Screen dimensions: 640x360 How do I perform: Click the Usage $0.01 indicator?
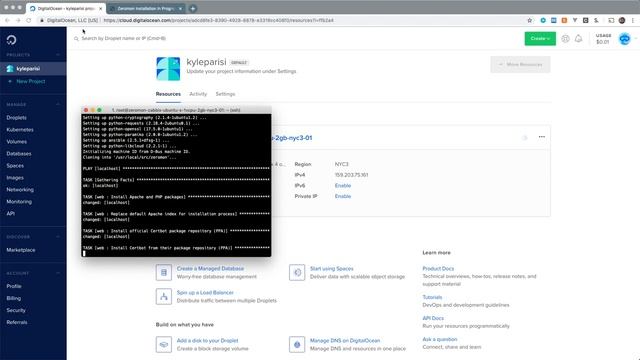(x=603, y=39)
